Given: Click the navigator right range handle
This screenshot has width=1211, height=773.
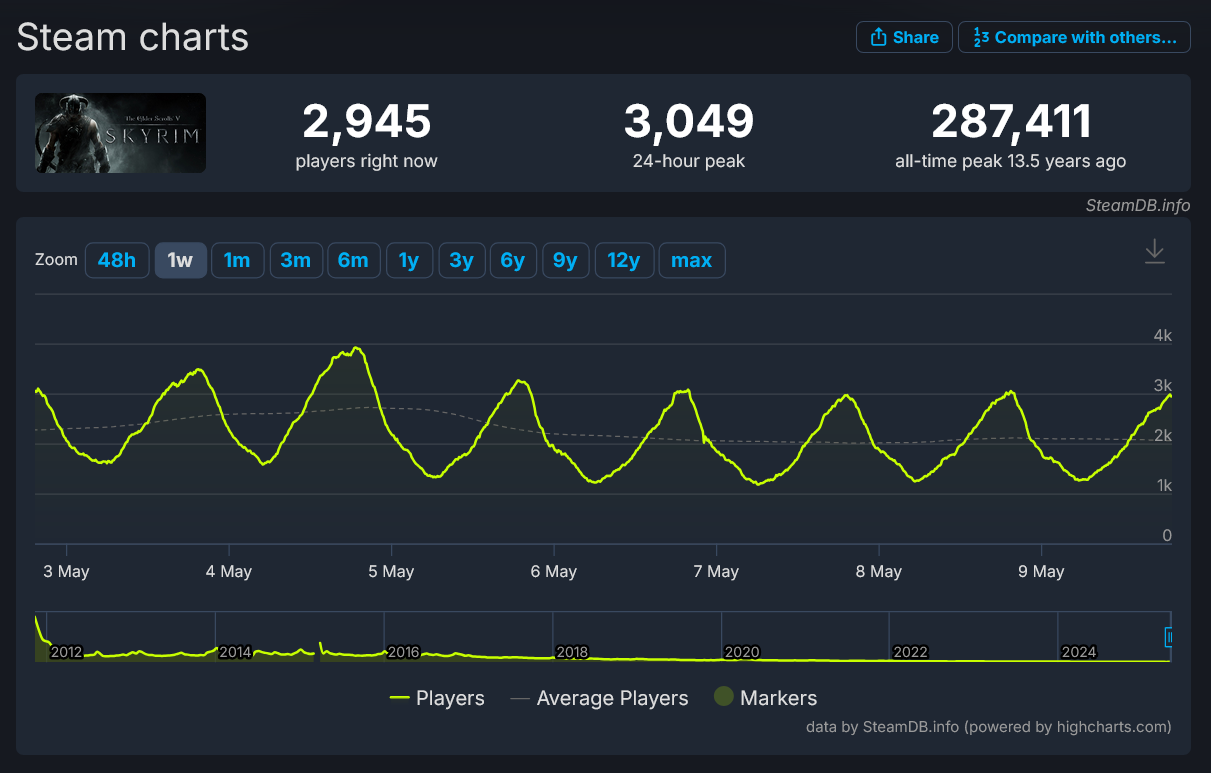Looking at the screenshot, I should coord(1170,637).
